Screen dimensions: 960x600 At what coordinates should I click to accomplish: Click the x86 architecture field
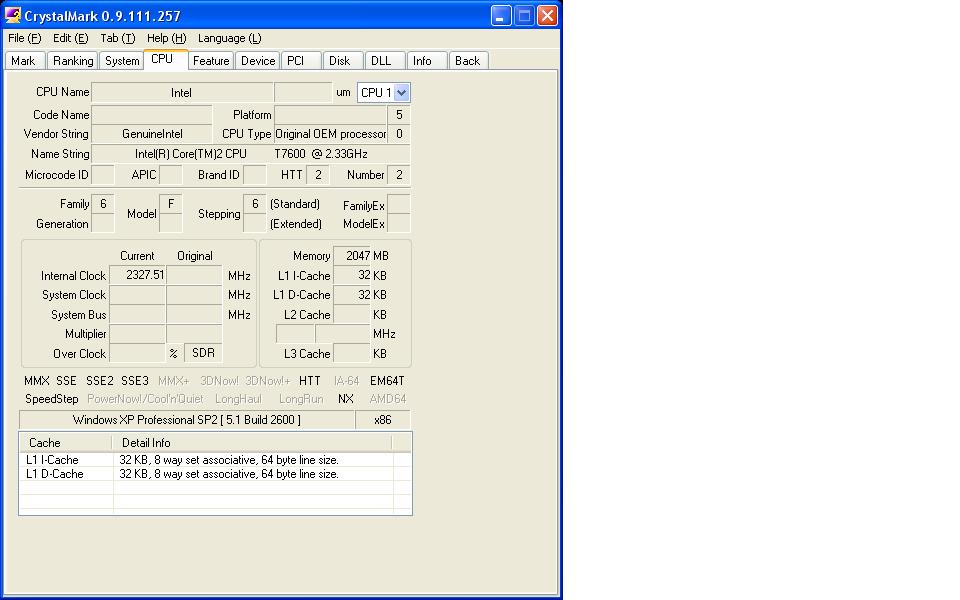tap(383, 419)
